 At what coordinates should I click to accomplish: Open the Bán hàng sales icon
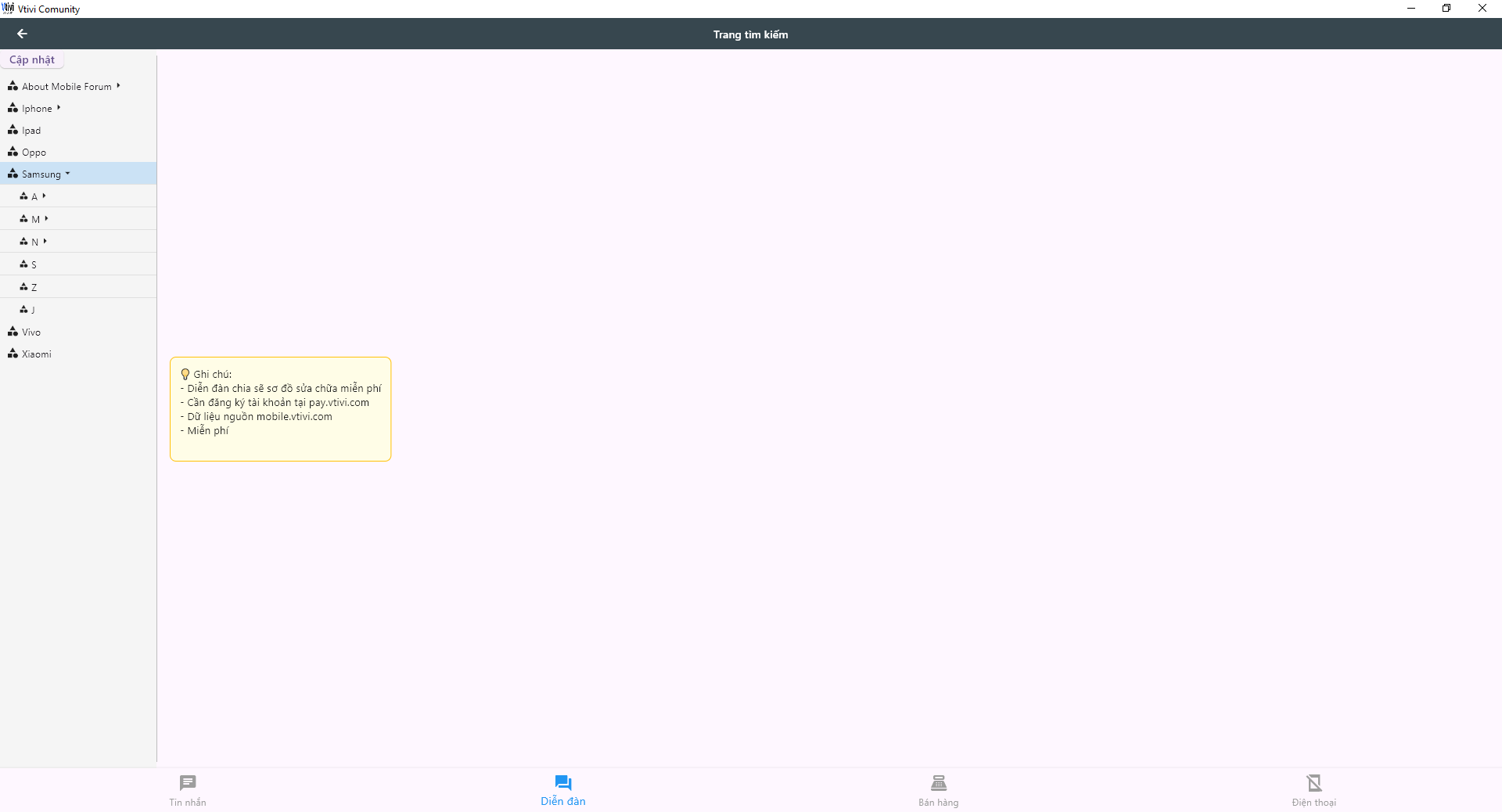(x=938, y=783)
